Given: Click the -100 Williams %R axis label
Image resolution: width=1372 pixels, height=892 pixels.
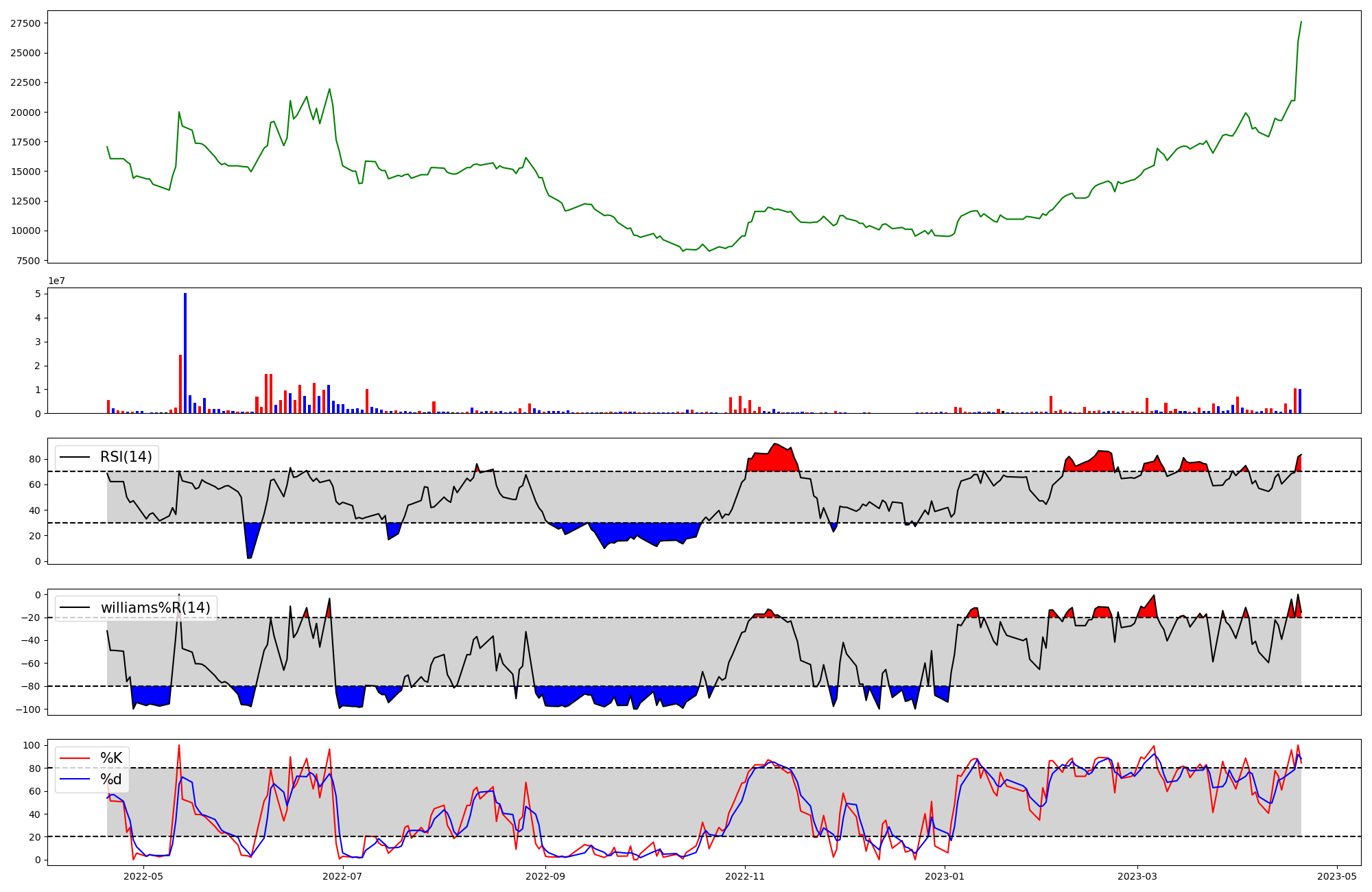Looking at the screenshot, I should click(28, 709).
